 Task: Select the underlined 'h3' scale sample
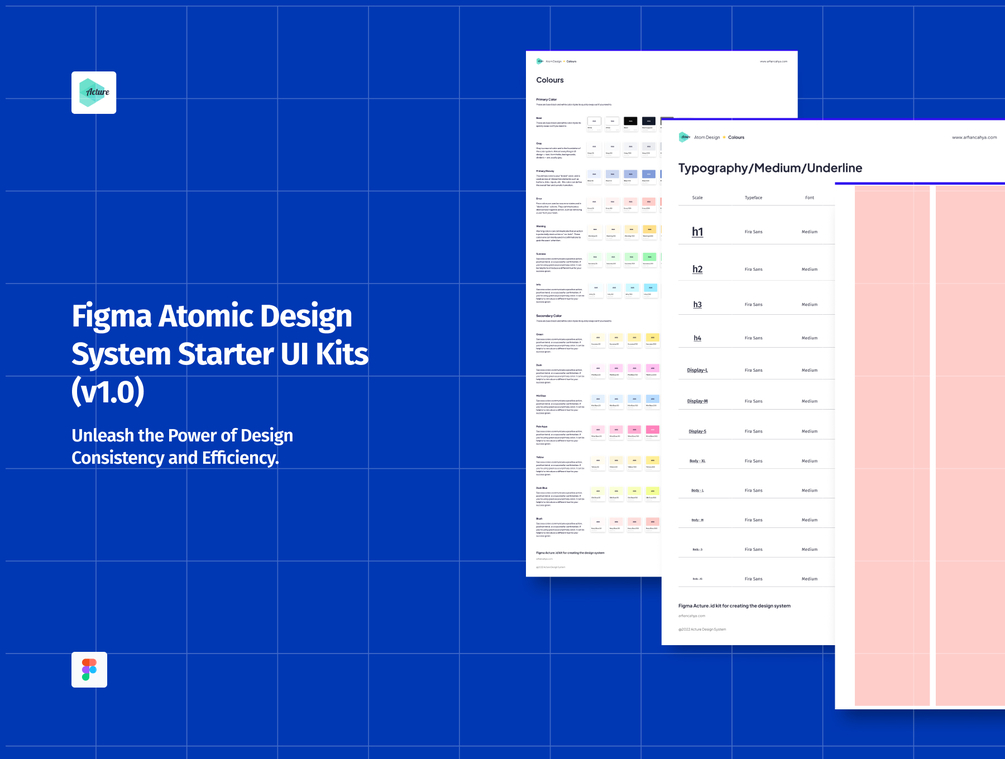click(x=697, y=304)
